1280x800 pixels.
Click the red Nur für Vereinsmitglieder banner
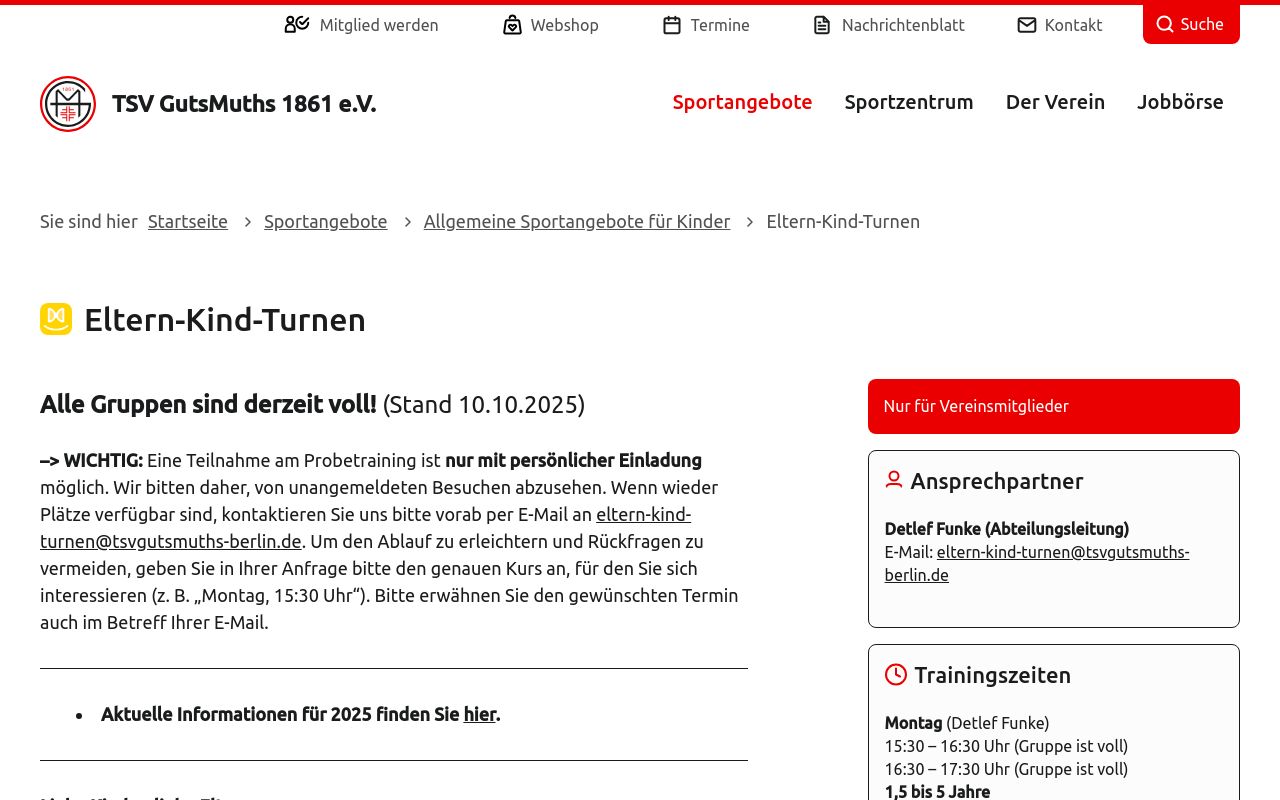(1053, 406)
